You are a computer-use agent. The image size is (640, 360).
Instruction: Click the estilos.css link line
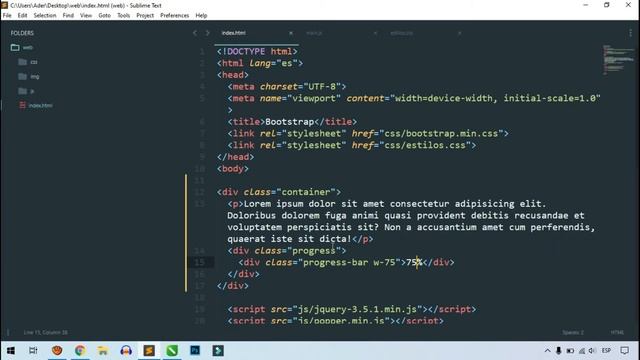(x=352, y=145)
